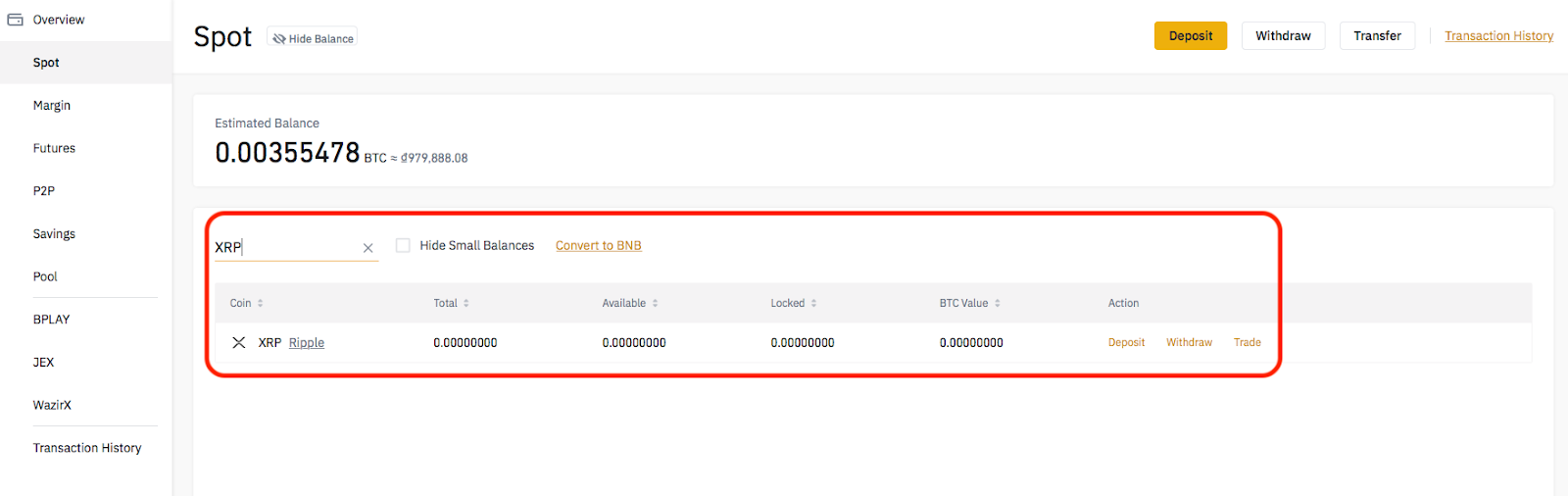Sort the table by Available
This screenshot has width=1568, height=496.
630,304
